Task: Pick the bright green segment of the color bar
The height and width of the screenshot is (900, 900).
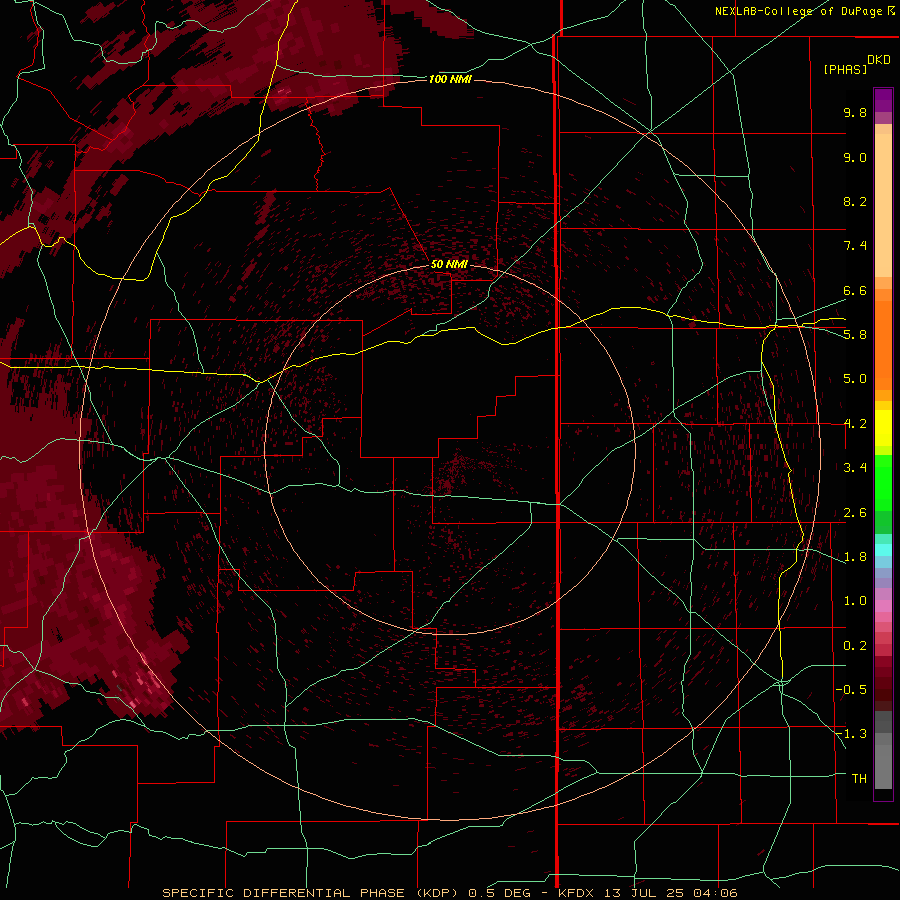Action: (x=883, y=482)
